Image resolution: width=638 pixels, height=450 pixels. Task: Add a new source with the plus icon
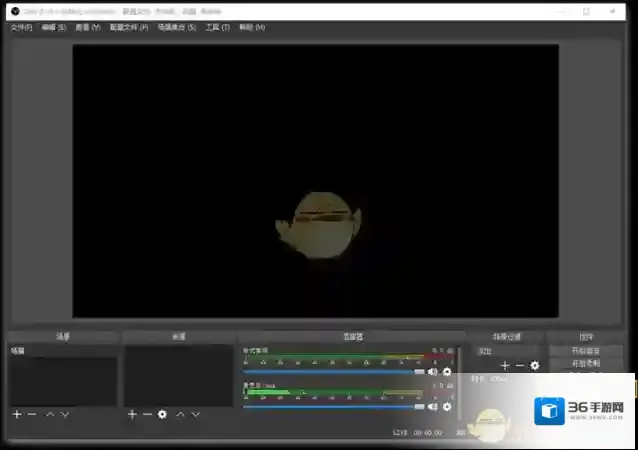pyautogui.click(x=132, y=414)
